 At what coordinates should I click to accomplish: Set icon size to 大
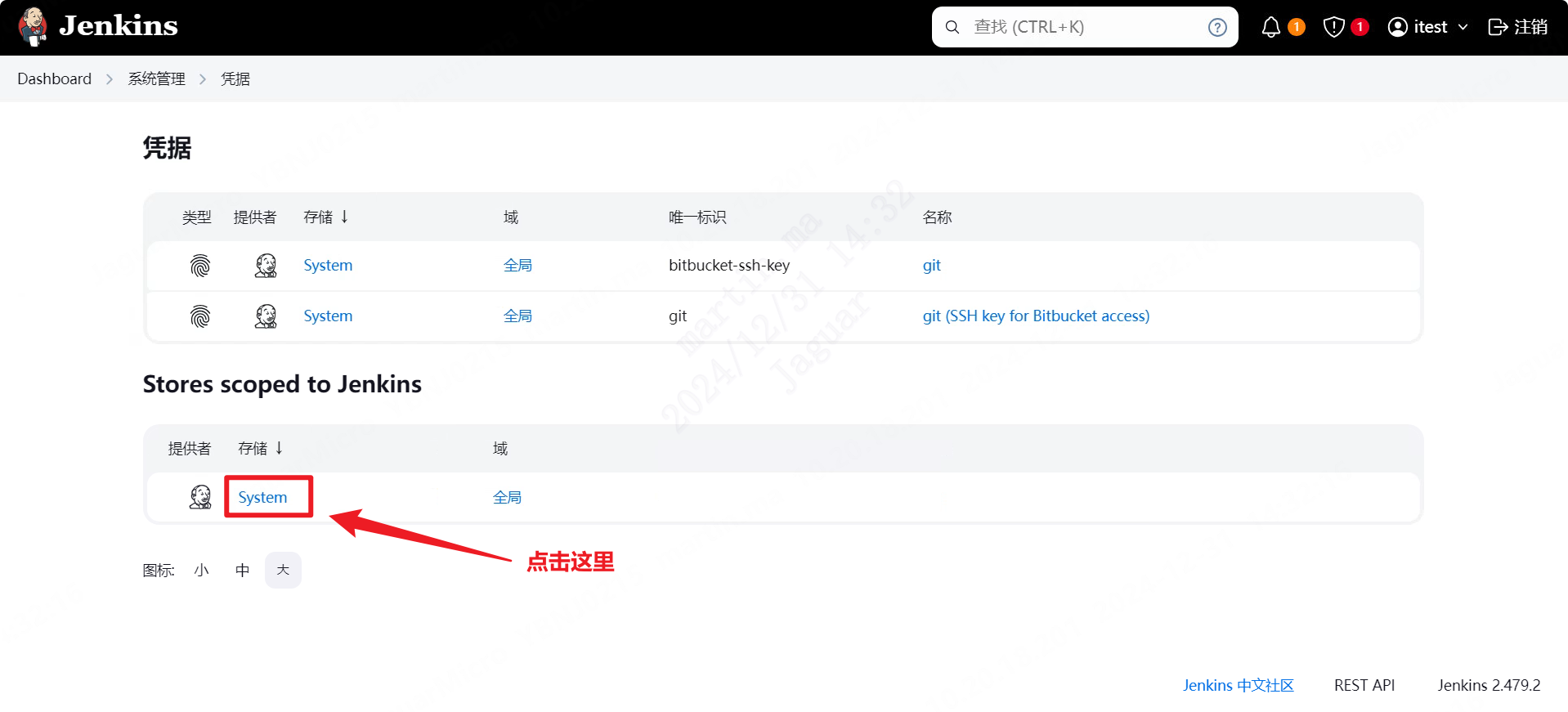coord(283,570)
